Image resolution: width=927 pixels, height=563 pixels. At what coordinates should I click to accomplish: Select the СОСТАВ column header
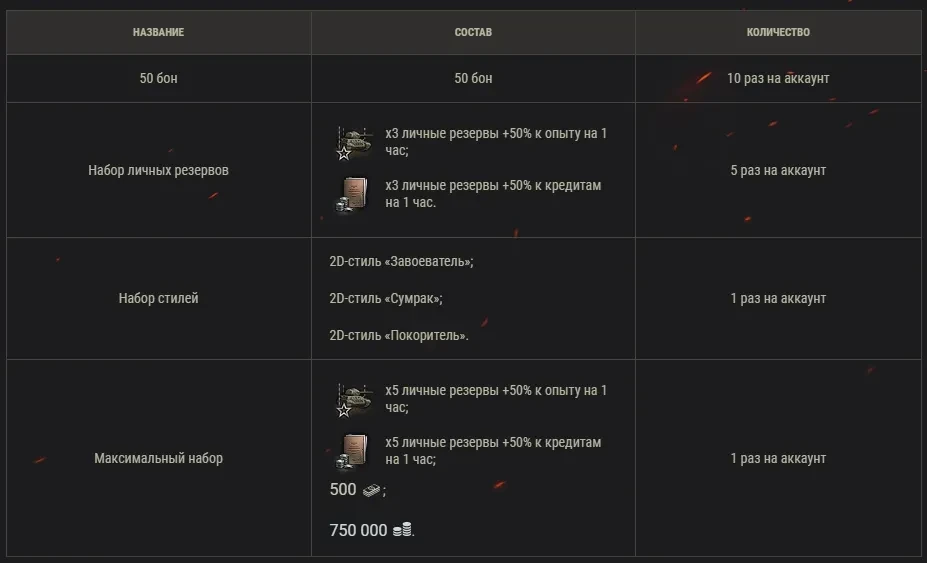pos(473,32)
